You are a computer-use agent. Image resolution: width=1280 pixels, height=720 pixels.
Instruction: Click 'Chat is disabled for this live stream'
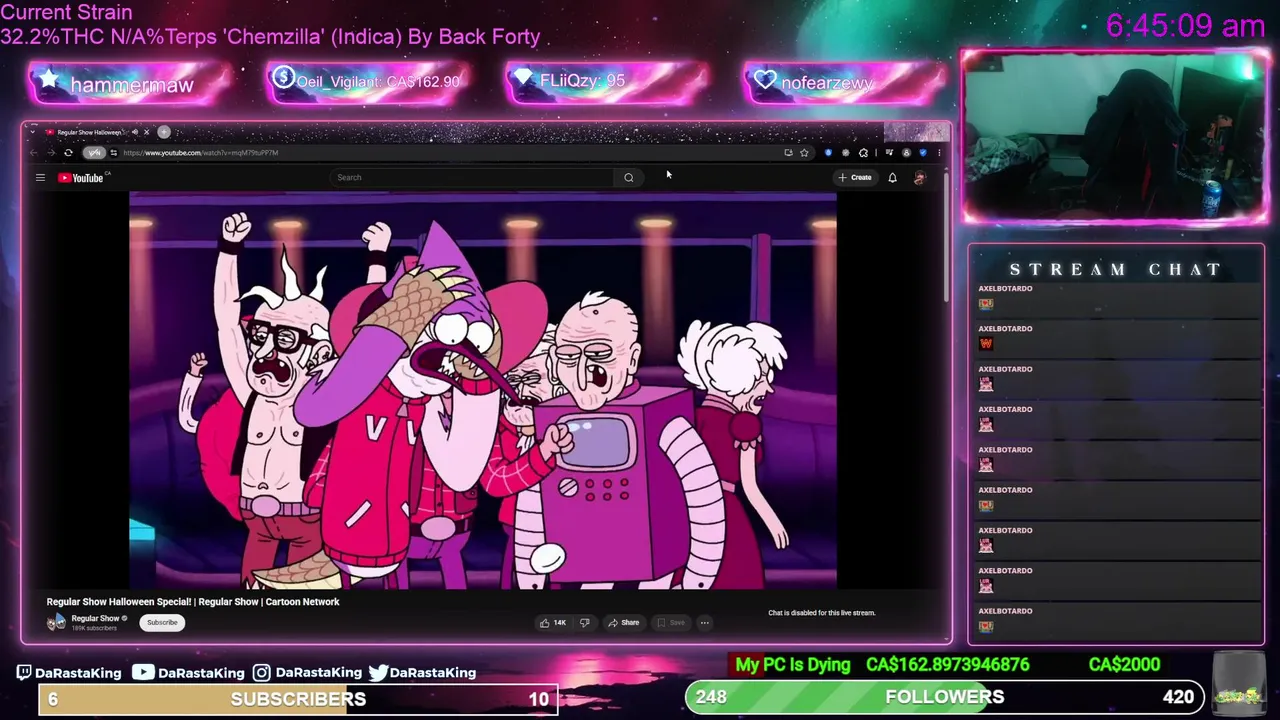pyautogui.click(x=821, y=613)
